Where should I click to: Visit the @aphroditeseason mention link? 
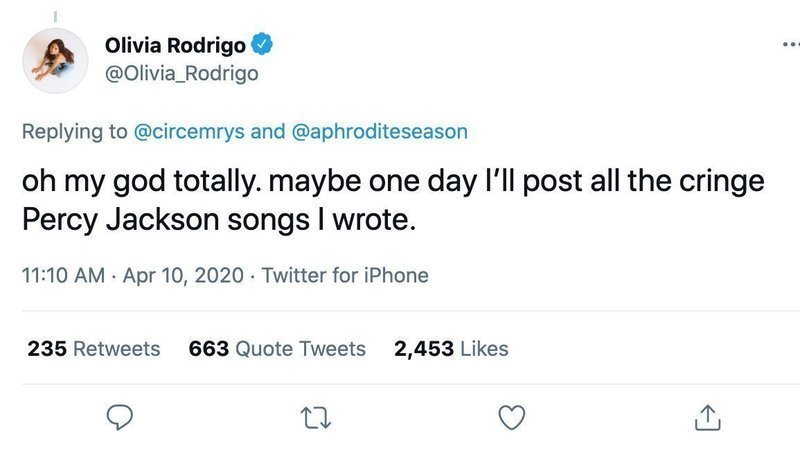coord(376,131)
